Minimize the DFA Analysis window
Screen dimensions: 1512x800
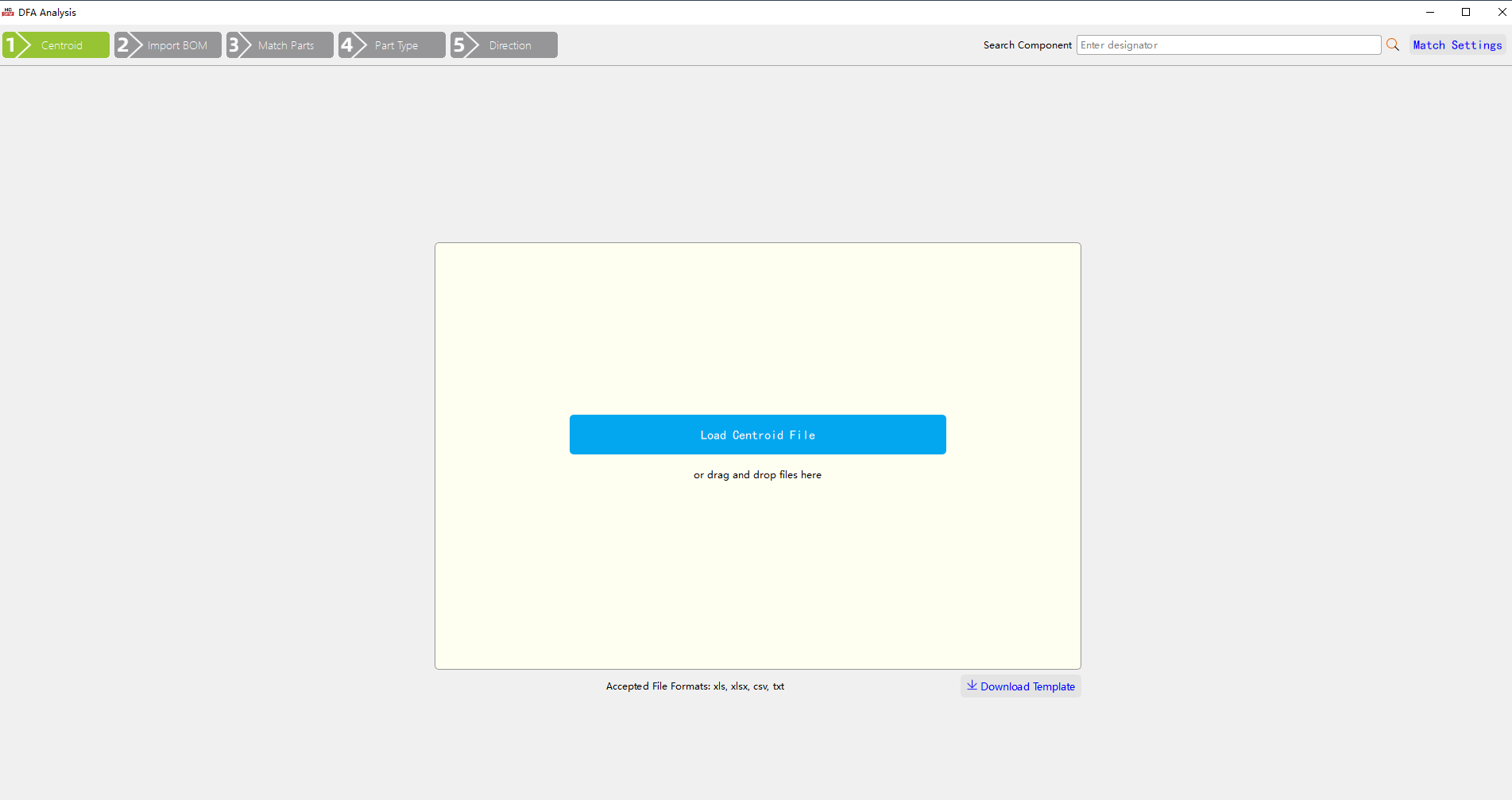pos(1430,12)
